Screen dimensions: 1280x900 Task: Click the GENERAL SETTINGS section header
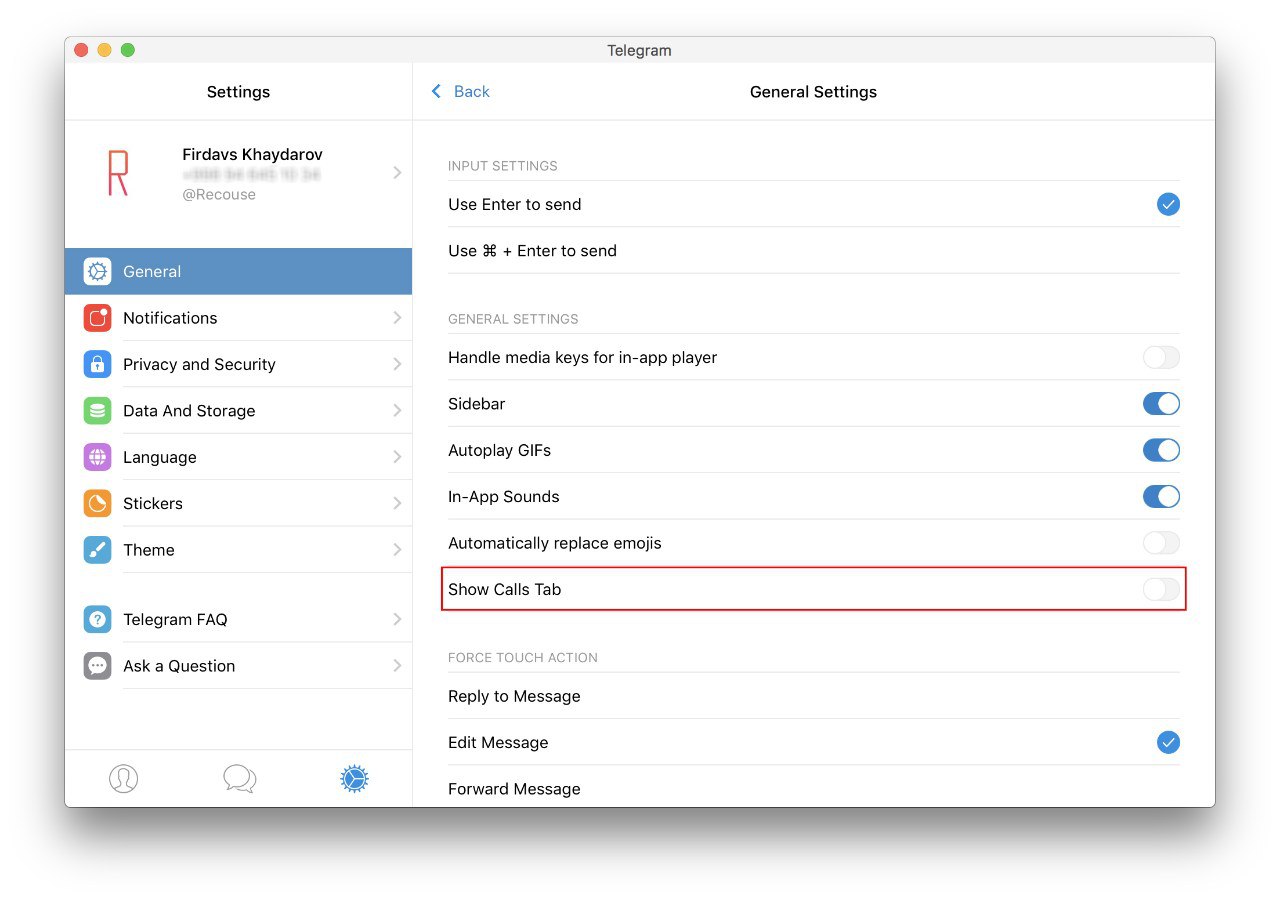click(x=513, y=319)
